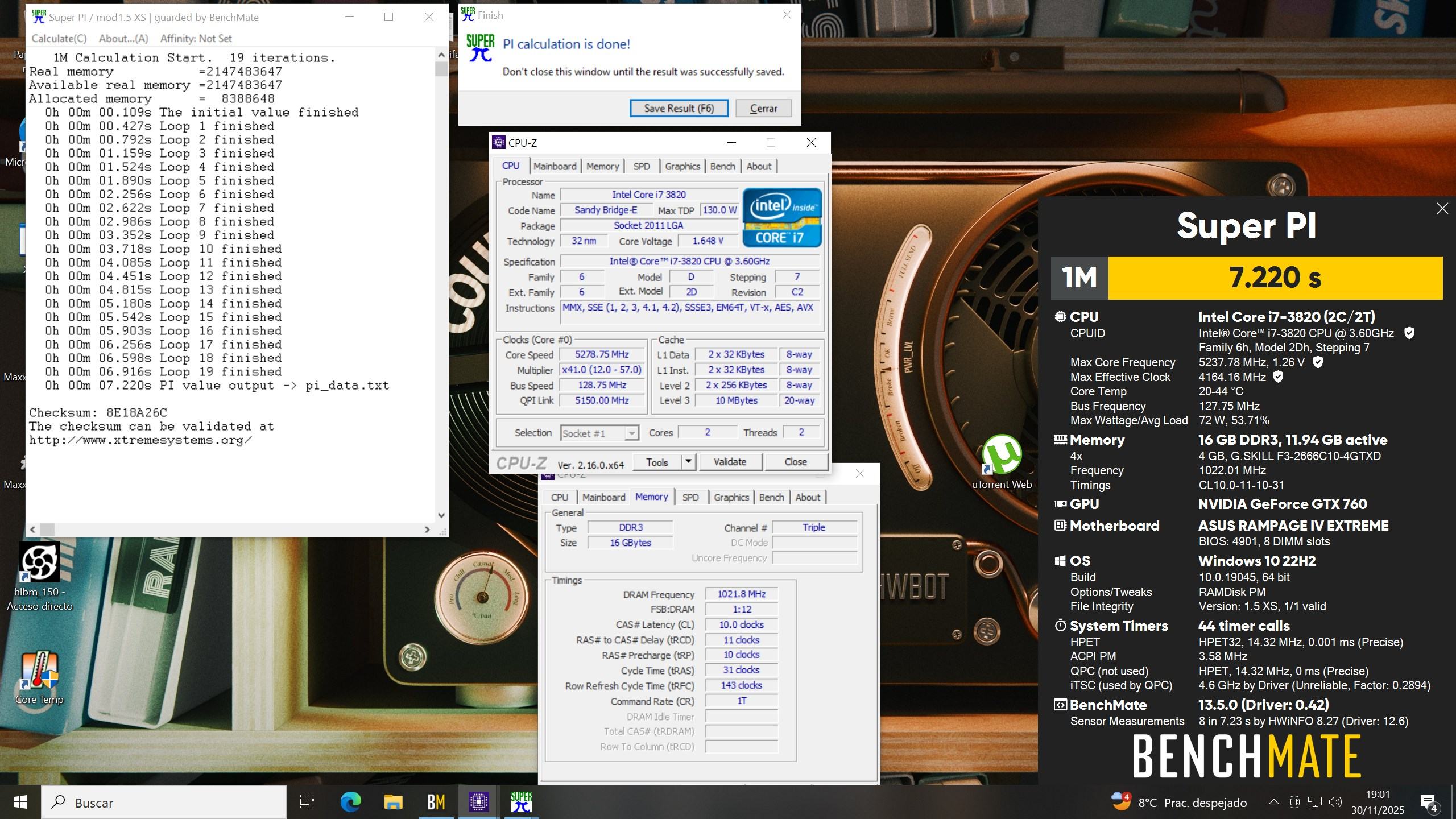Switch to the Mainboard tab in CPU-Z
Screen dimensions: 1456x819
pos(555,166)
